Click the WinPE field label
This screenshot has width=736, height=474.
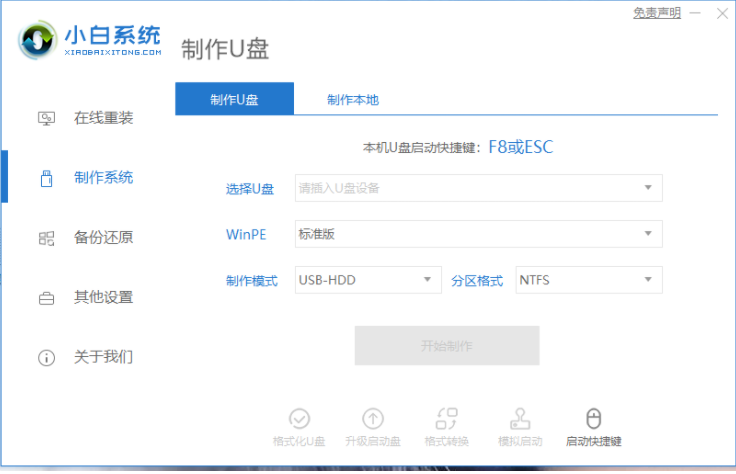[x=246, y=235]
